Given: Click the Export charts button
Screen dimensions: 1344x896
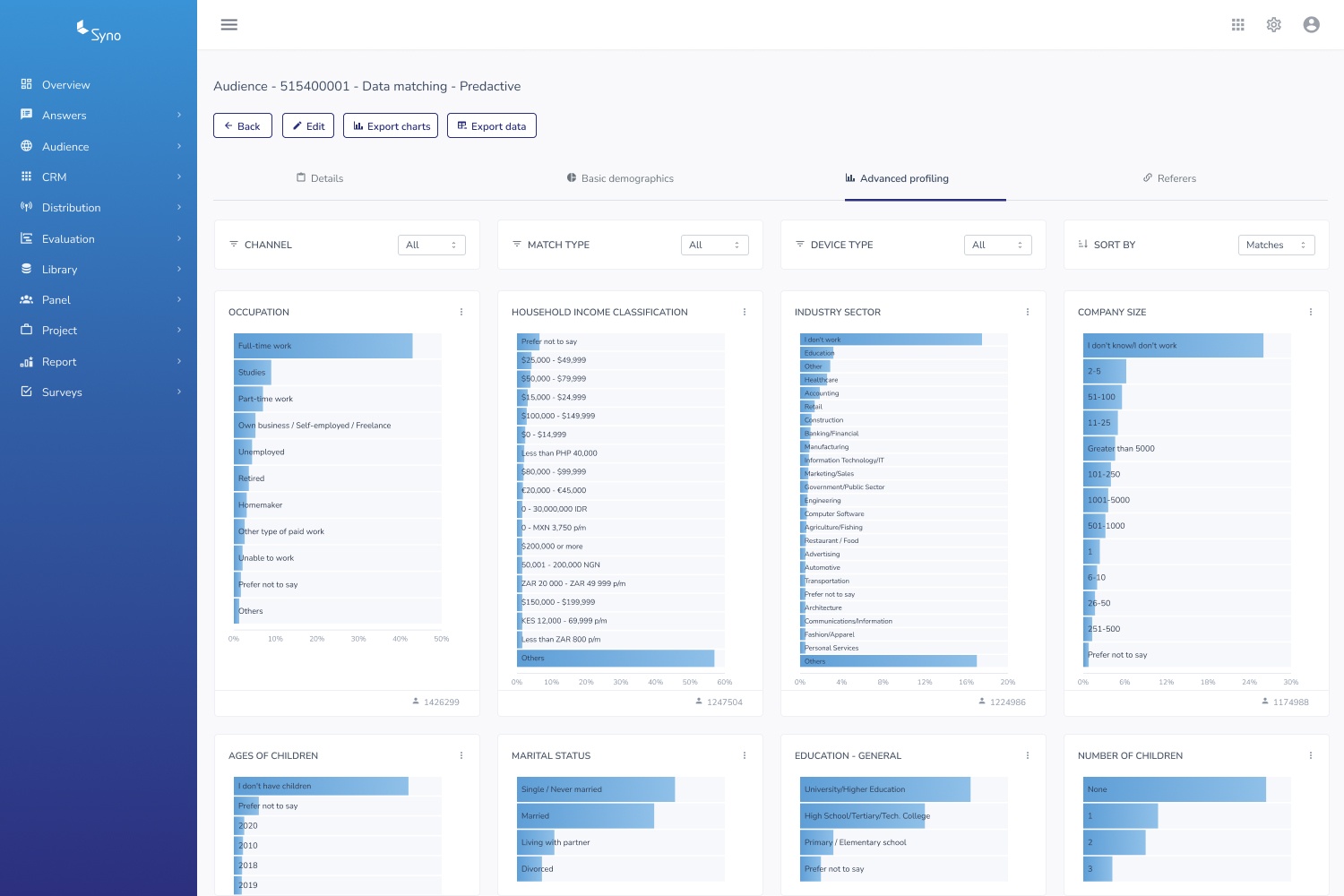Looking at the screenshot, I should pyautogui.click(x=391, y=126).
